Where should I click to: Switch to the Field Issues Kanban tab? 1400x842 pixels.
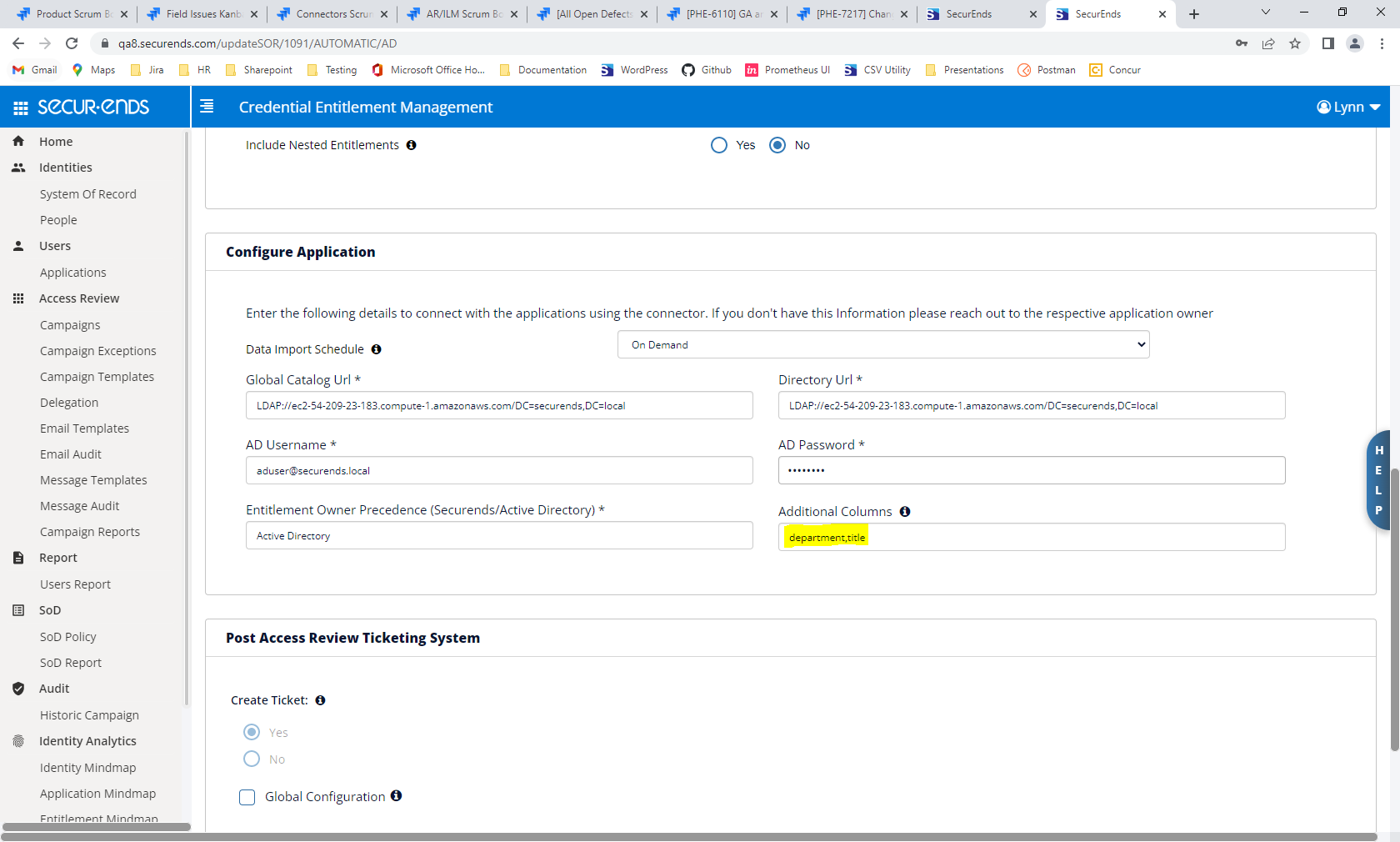coord(200,14)
